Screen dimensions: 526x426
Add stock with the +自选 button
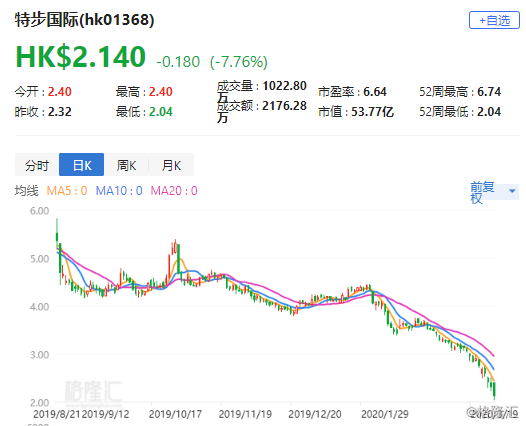[x=494, y=20]
